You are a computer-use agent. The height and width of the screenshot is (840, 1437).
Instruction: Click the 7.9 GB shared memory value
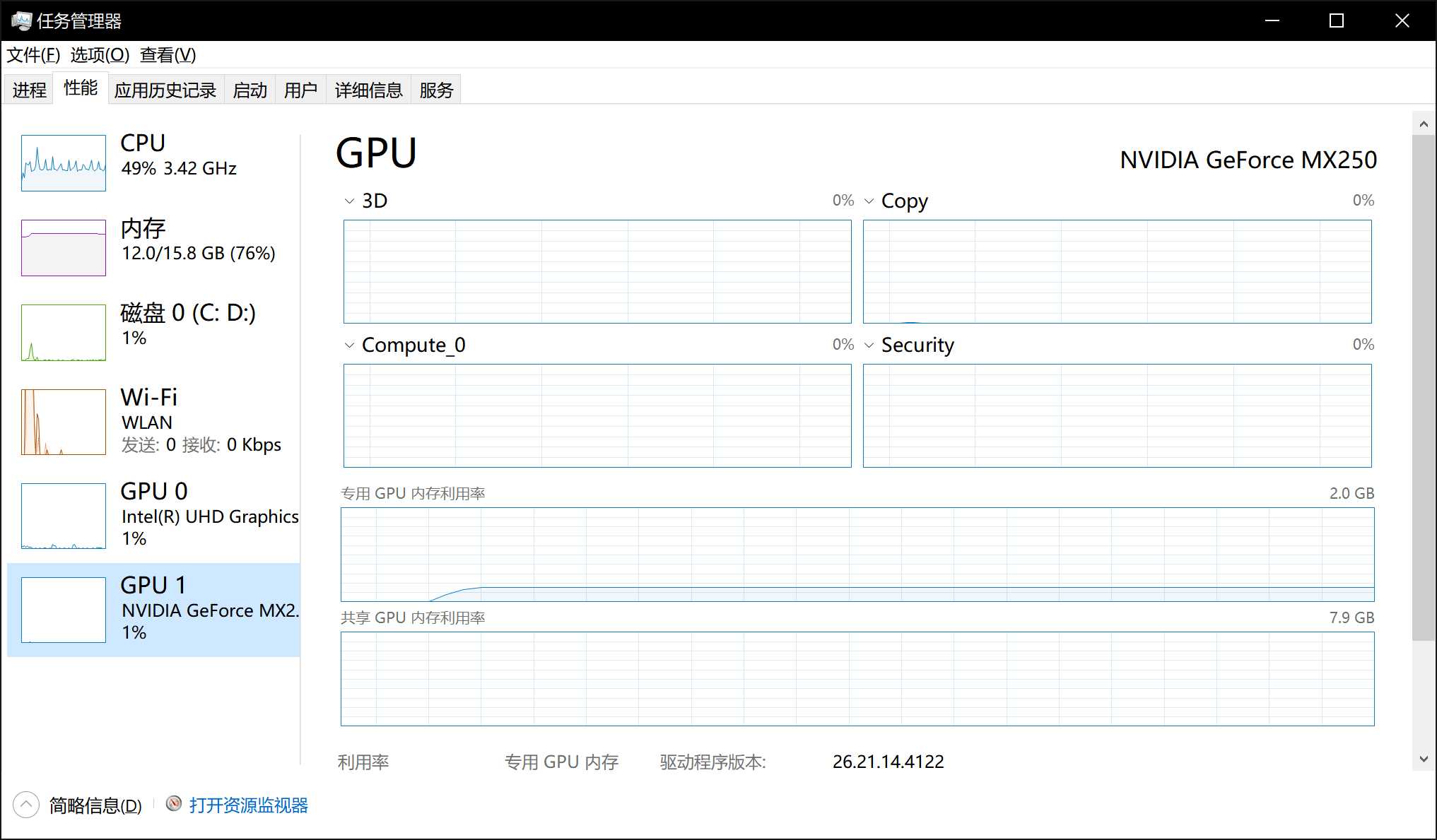pos(1351,617)
